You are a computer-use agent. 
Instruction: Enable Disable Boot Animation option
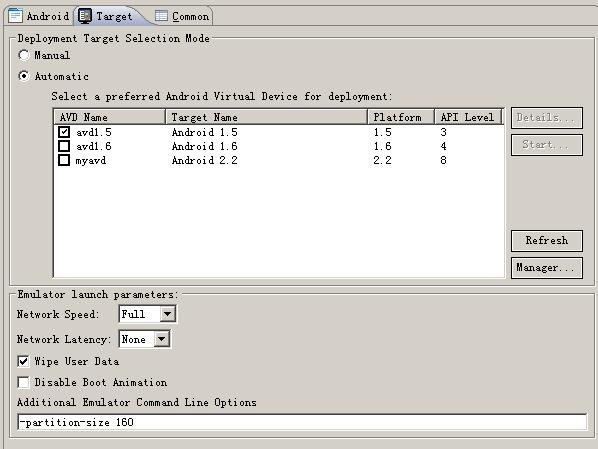(23, 382)
